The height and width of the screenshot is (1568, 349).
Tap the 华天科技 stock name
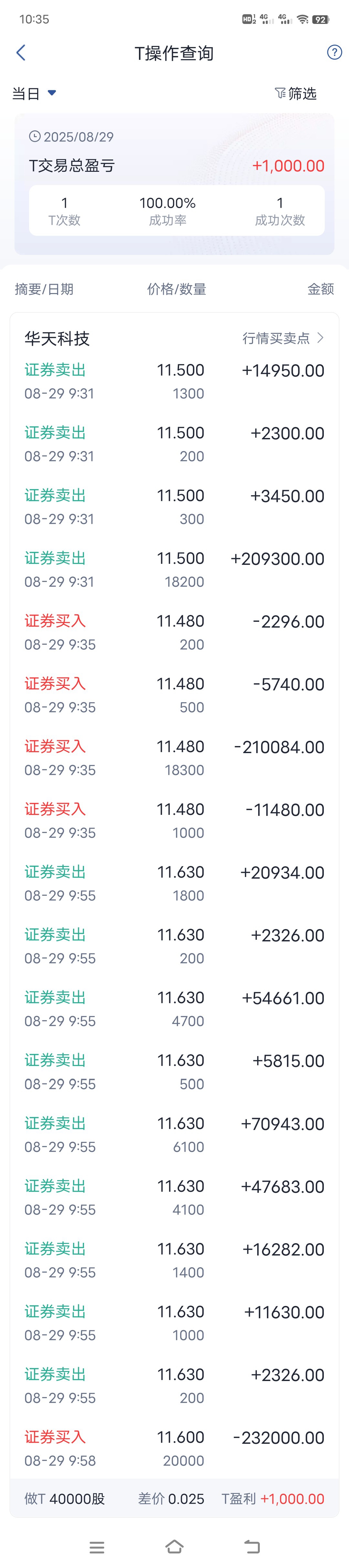(57, 338)
